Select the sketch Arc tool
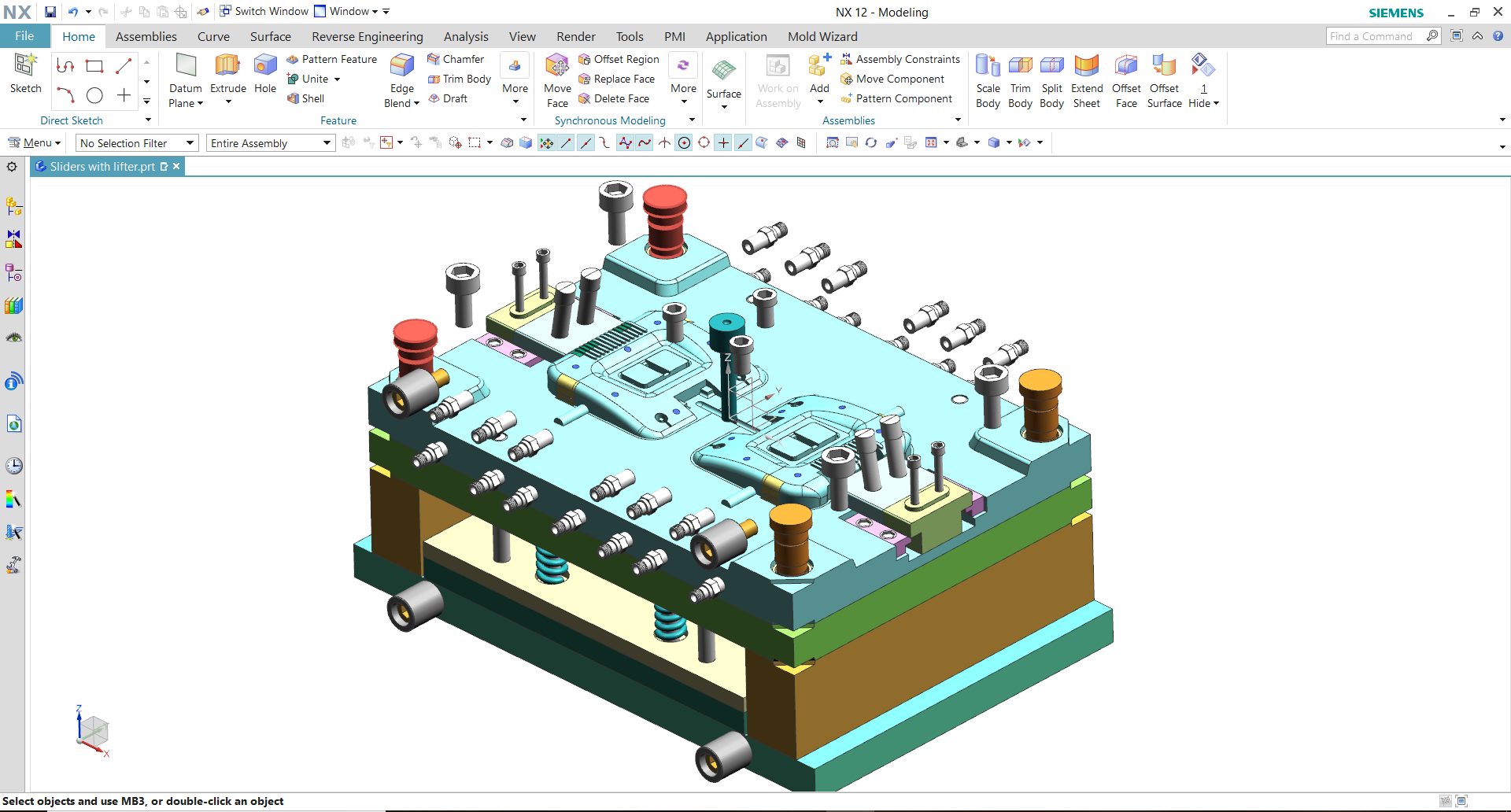 click(x=65, y=95)
